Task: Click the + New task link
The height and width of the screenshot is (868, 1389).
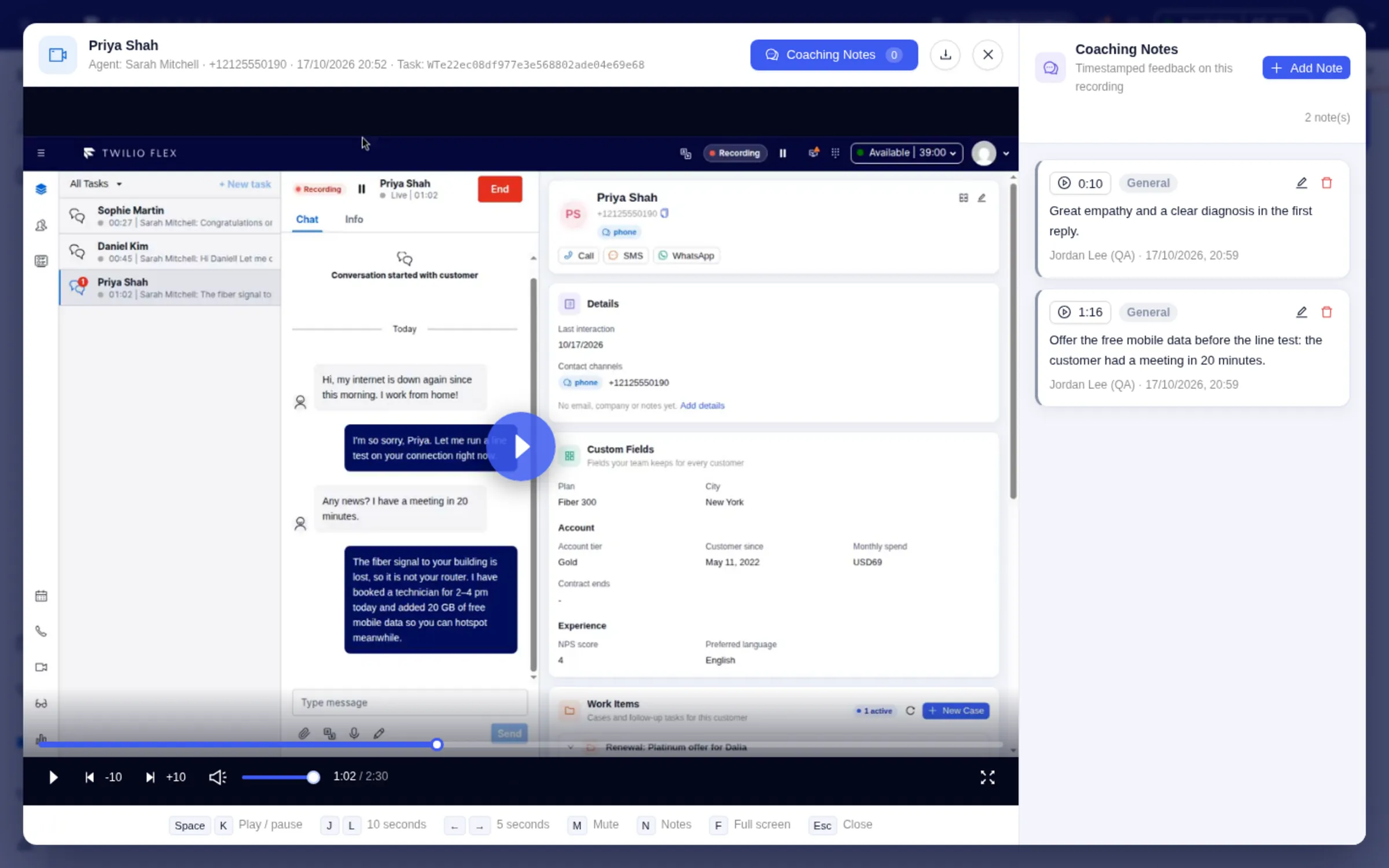Action: pos(245,184)
